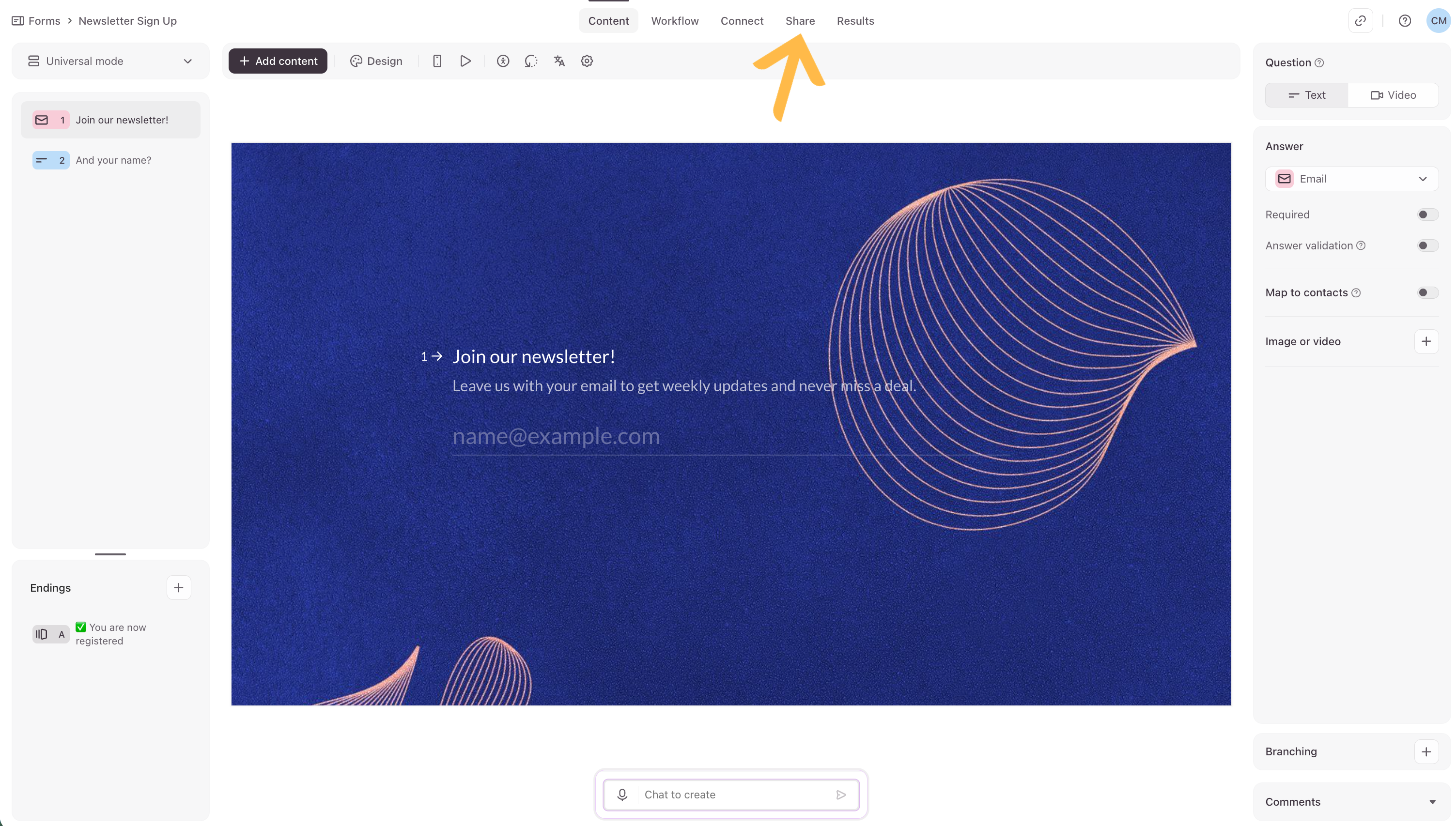Click the Add content button
The height and width of the screenshot is (826, 1456).
tap(278, 61)
